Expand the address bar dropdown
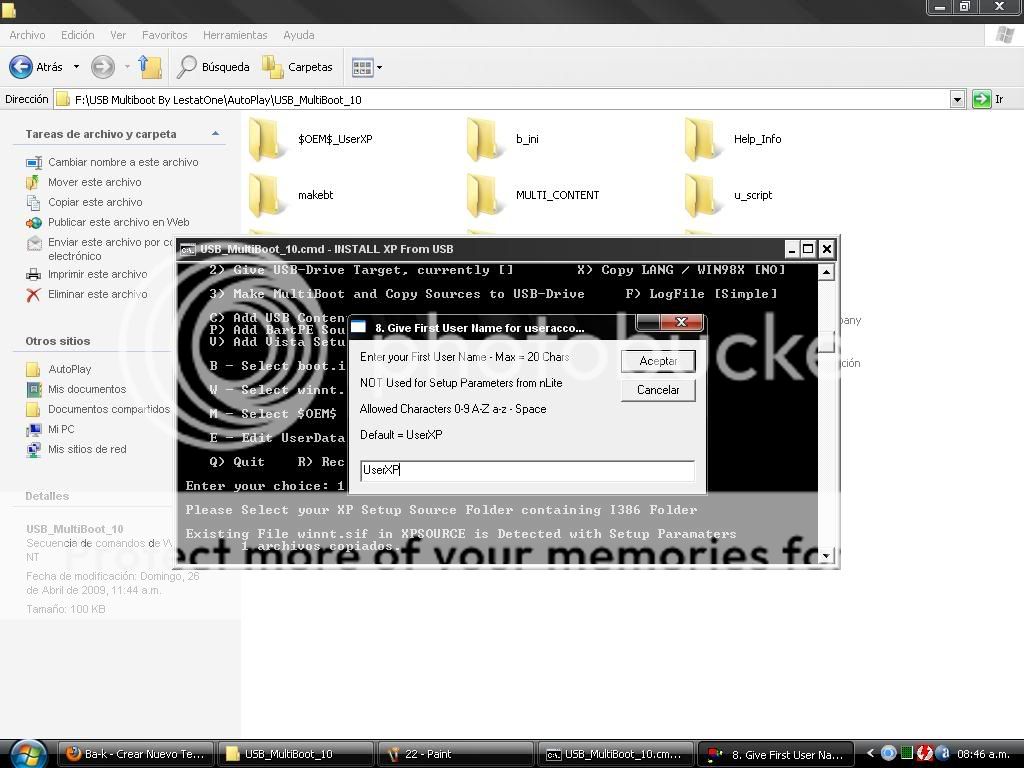Screen dimensions: 1024x768 (x=957, y=99)
